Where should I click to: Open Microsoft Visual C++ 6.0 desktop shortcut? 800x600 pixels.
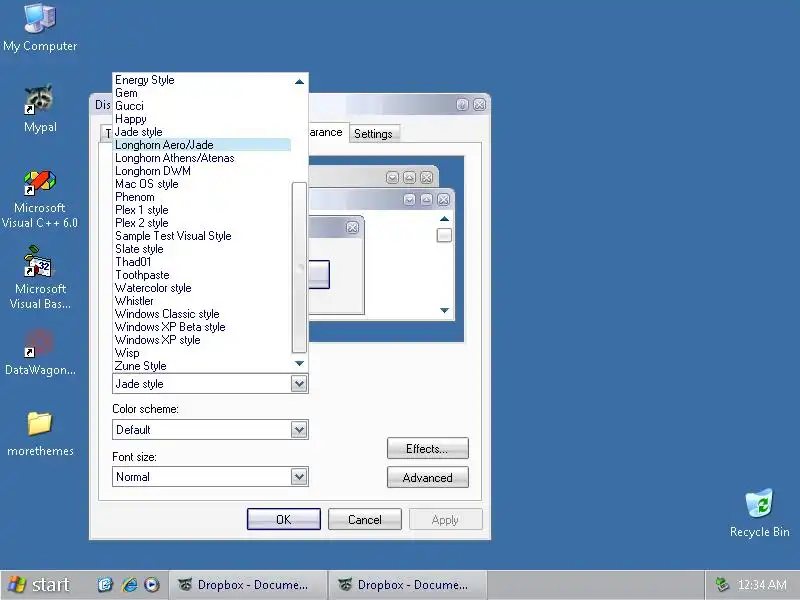click(40, 199)
